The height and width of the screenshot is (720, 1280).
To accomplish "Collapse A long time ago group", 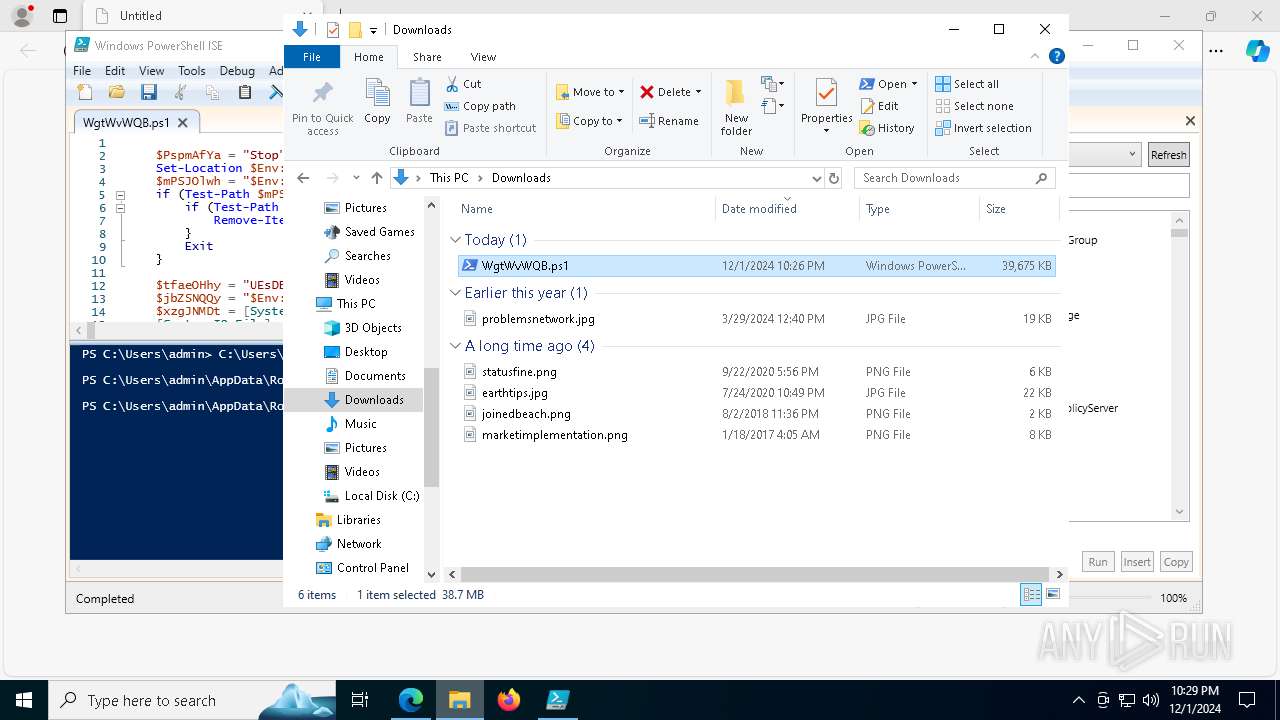I will (x=455, y=346).
